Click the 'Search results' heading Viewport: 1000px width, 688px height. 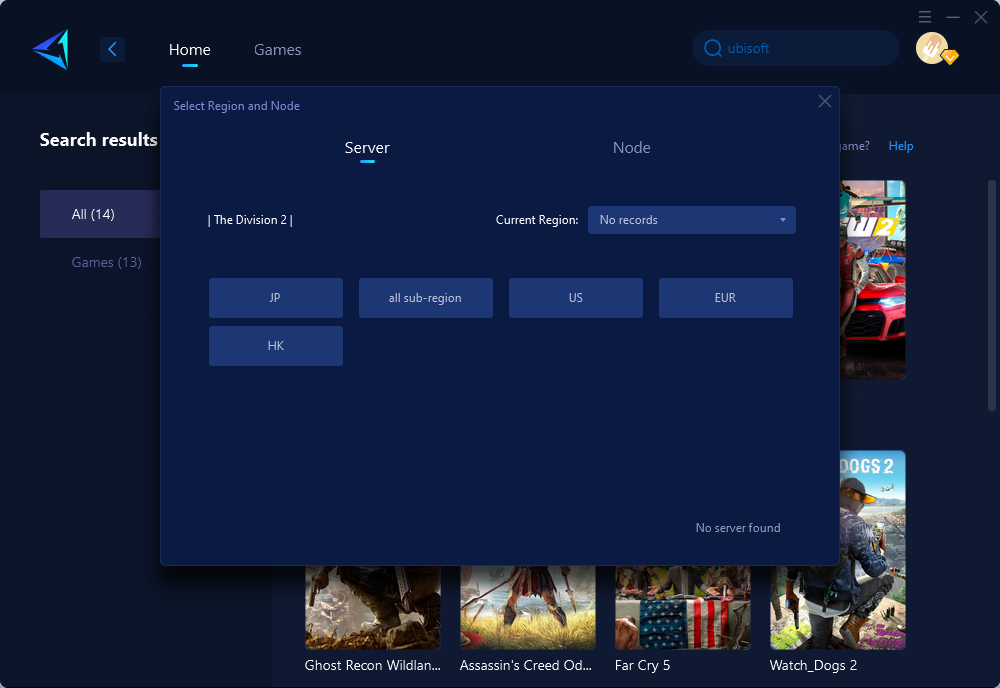(98, 140)
